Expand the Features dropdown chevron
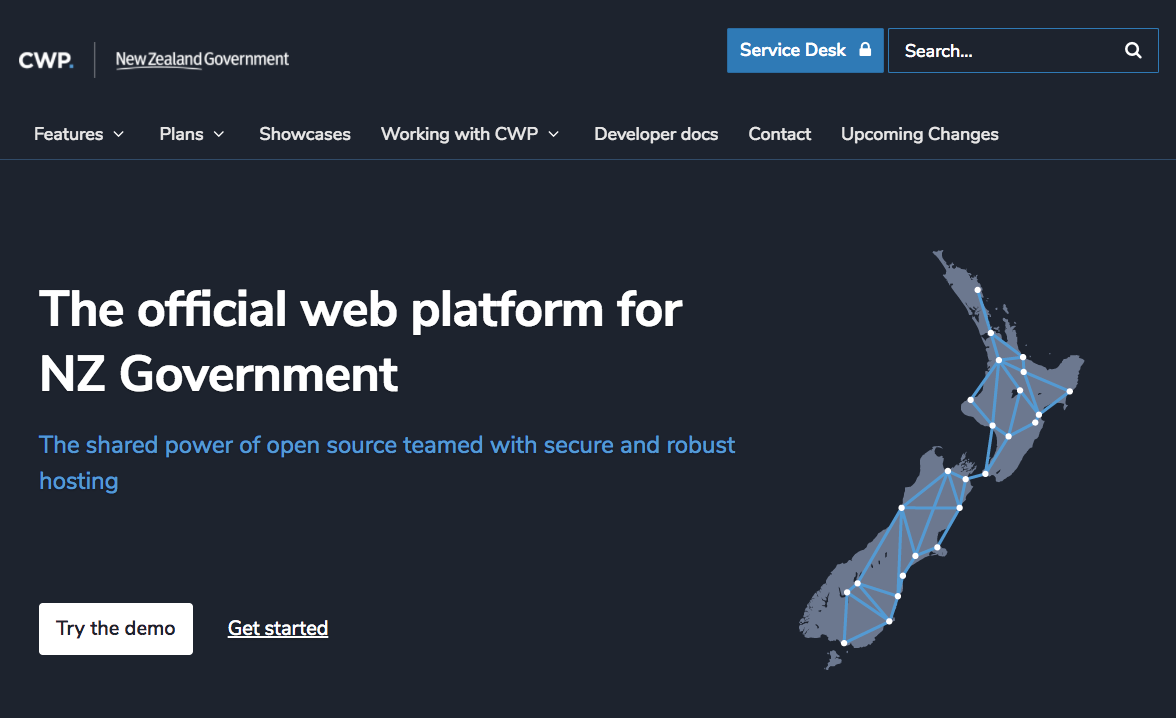The height and width of the screenshot is (718, 1176). point(119,134)
